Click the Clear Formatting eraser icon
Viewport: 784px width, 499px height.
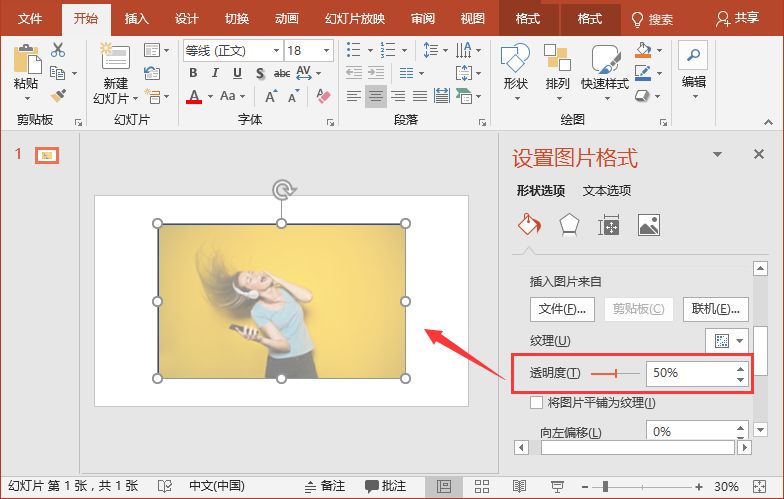point(322,96)
